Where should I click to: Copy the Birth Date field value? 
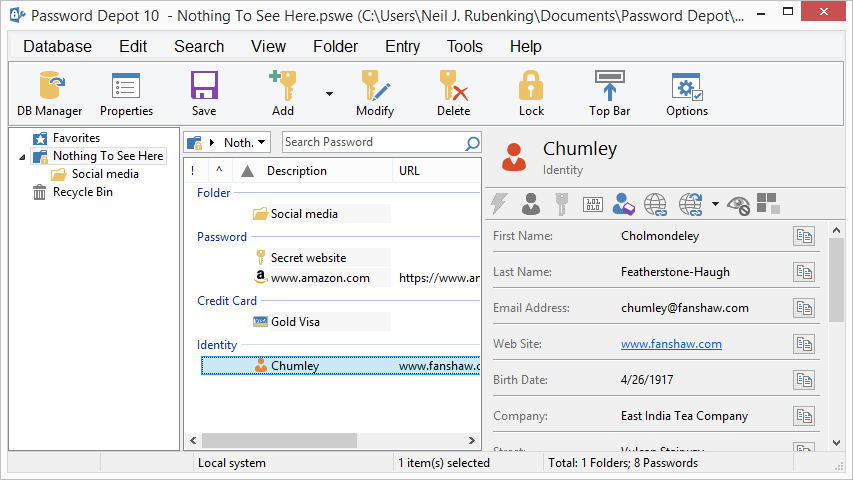click(803, 380)
